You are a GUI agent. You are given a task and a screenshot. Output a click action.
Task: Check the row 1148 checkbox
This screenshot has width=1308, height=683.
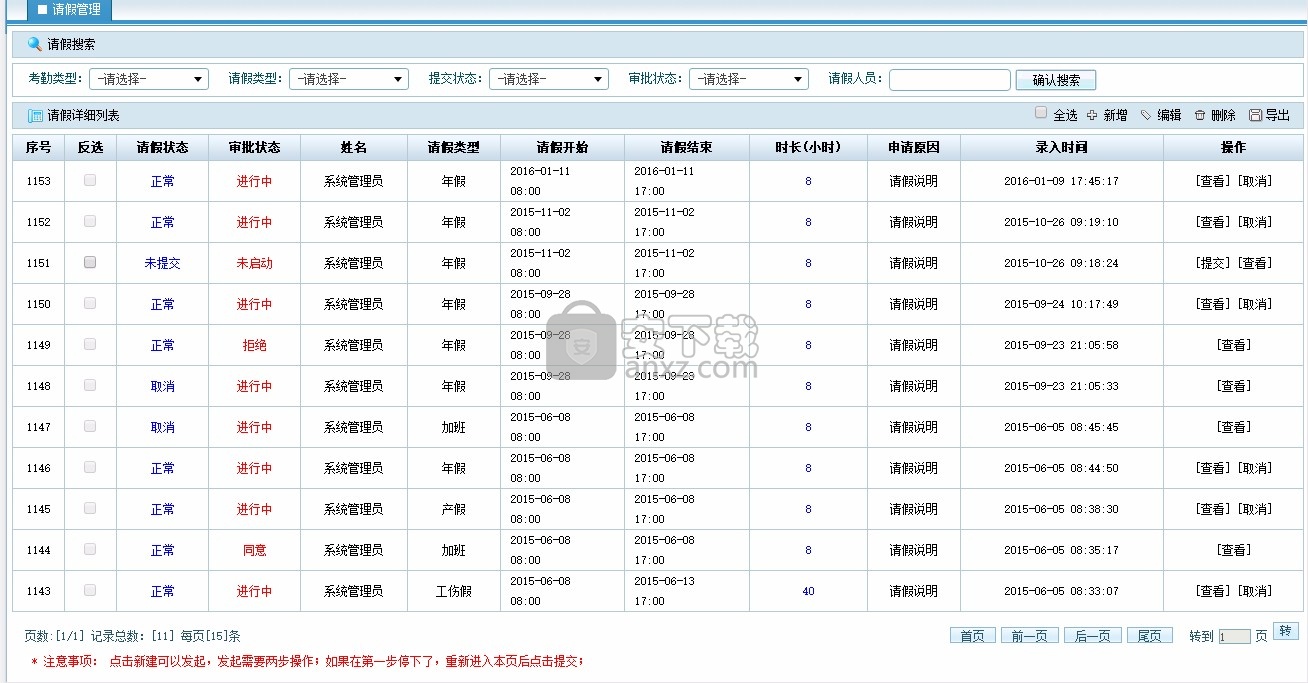pyautogui.click(x=90, y=385)
